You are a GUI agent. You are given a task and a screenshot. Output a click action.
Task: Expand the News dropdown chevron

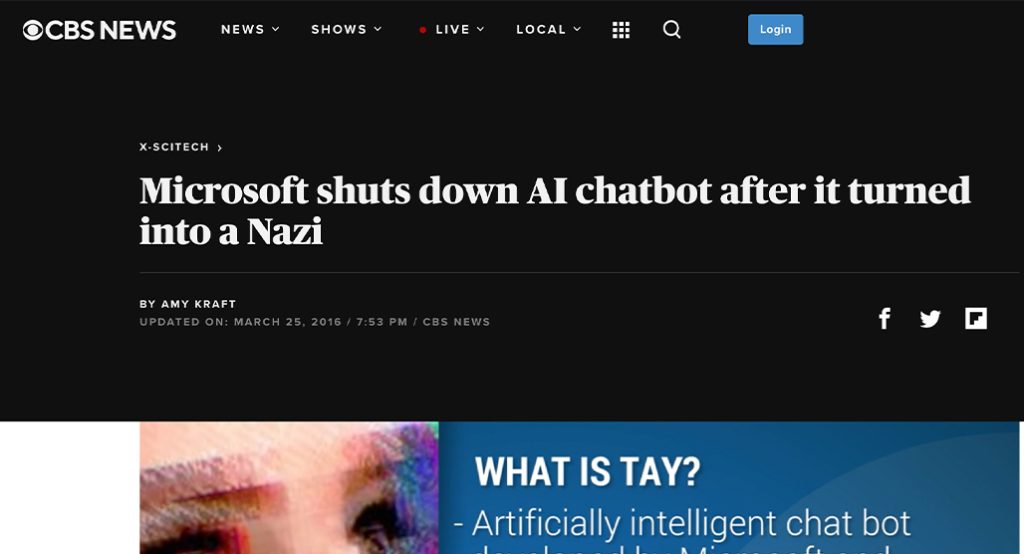coord(276,29)
